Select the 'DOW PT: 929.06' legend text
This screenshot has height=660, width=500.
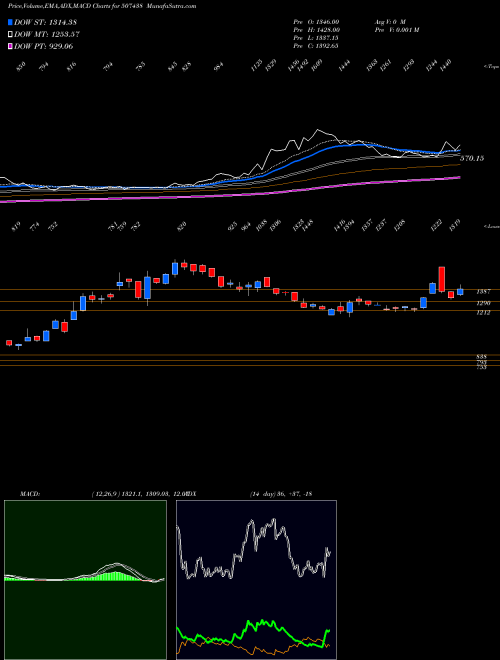[43, 46]
